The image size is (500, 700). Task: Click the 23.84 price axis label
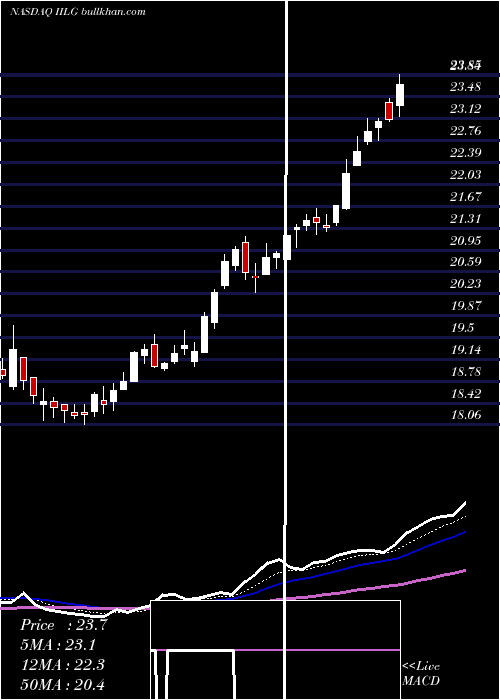point(466,66)
